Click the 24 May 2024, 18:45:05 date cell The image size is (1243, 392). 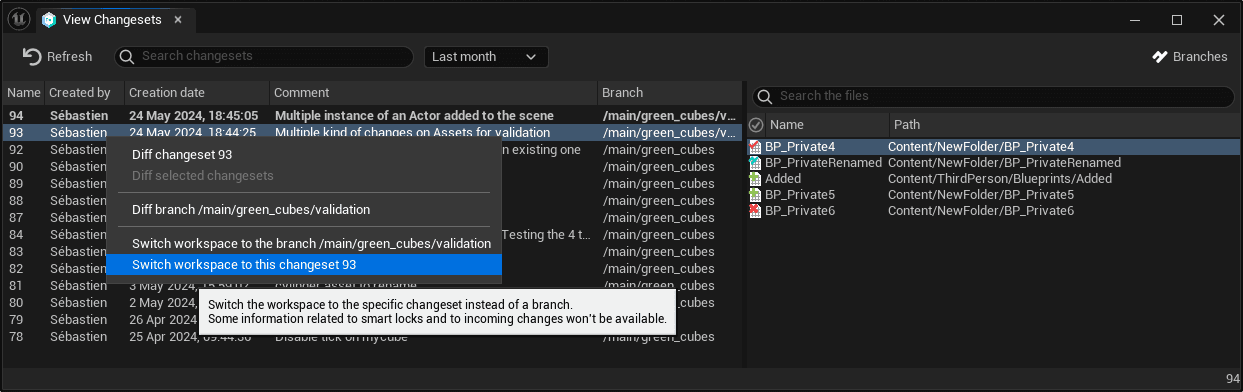(x=194, y=116)
